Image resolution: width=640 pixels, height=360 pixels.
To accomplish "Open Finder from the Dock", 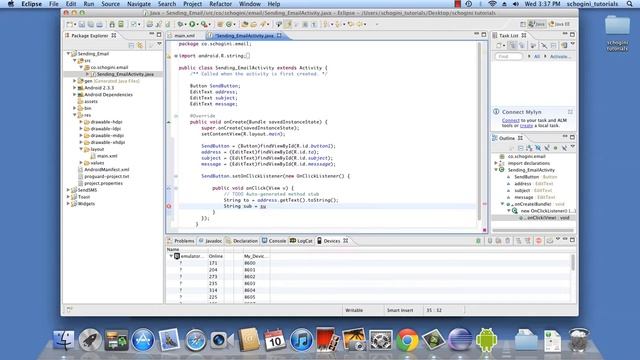I will (x=64, y=340).
